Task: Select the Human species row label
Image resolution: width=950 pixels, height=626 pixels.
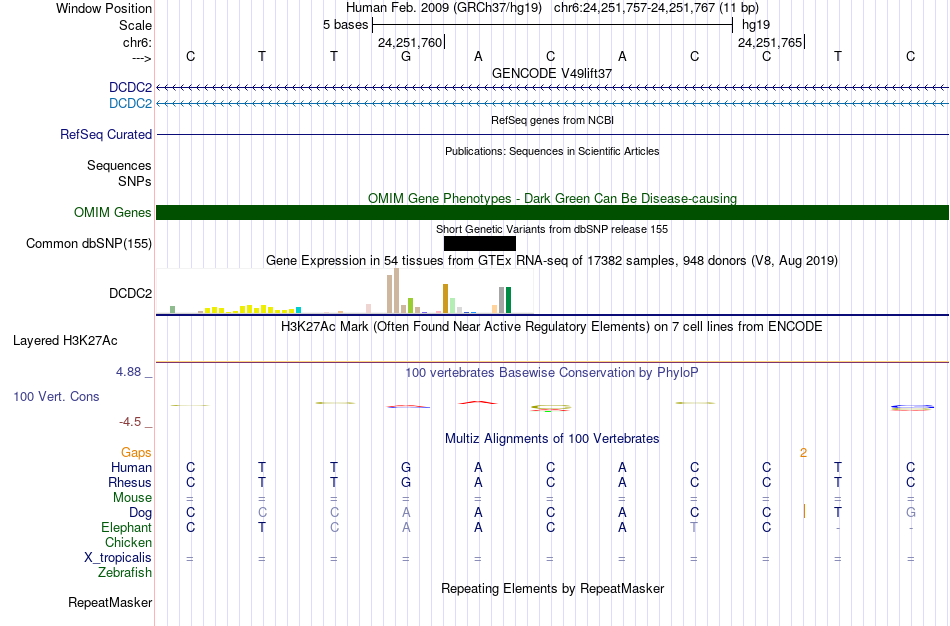Action: pos(131,467)
